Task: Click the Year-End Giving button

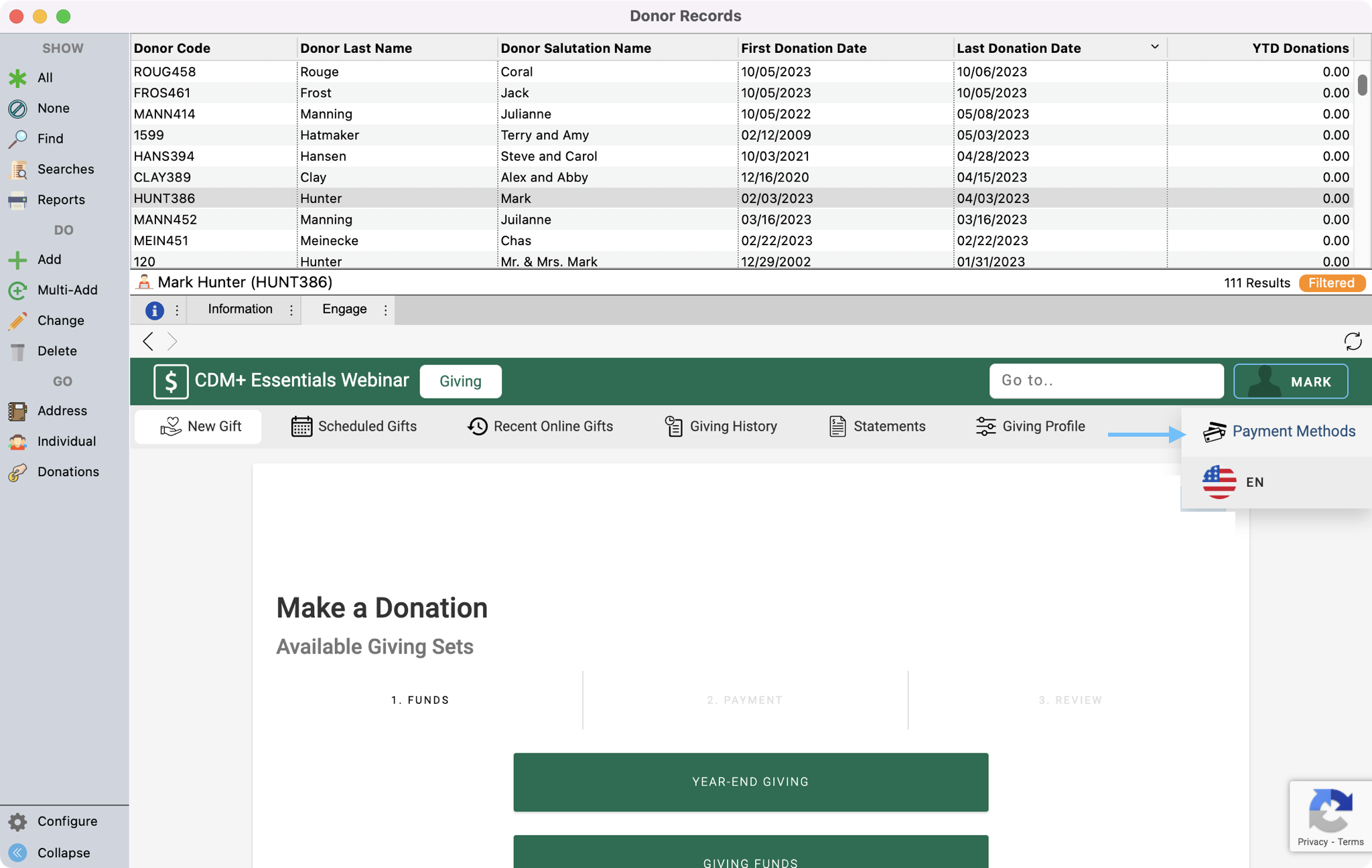Action: click(x=750, y=782)
